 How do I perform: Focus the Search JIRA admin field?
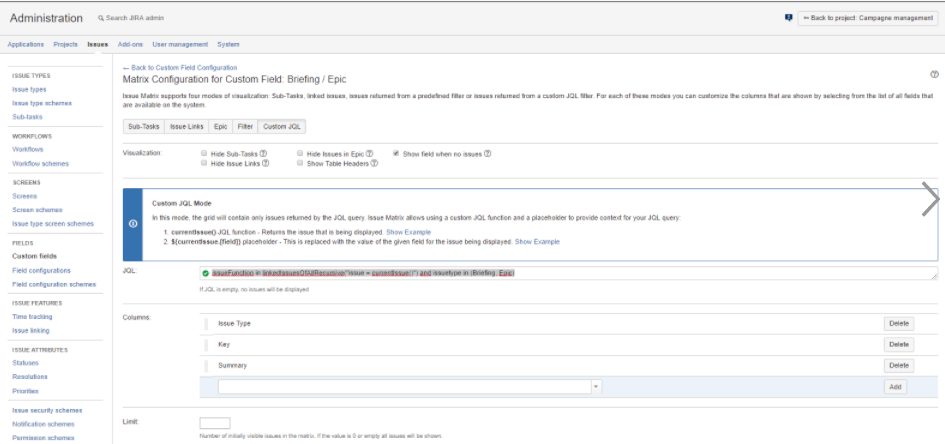pyautogui.click(x=135, y=18)
